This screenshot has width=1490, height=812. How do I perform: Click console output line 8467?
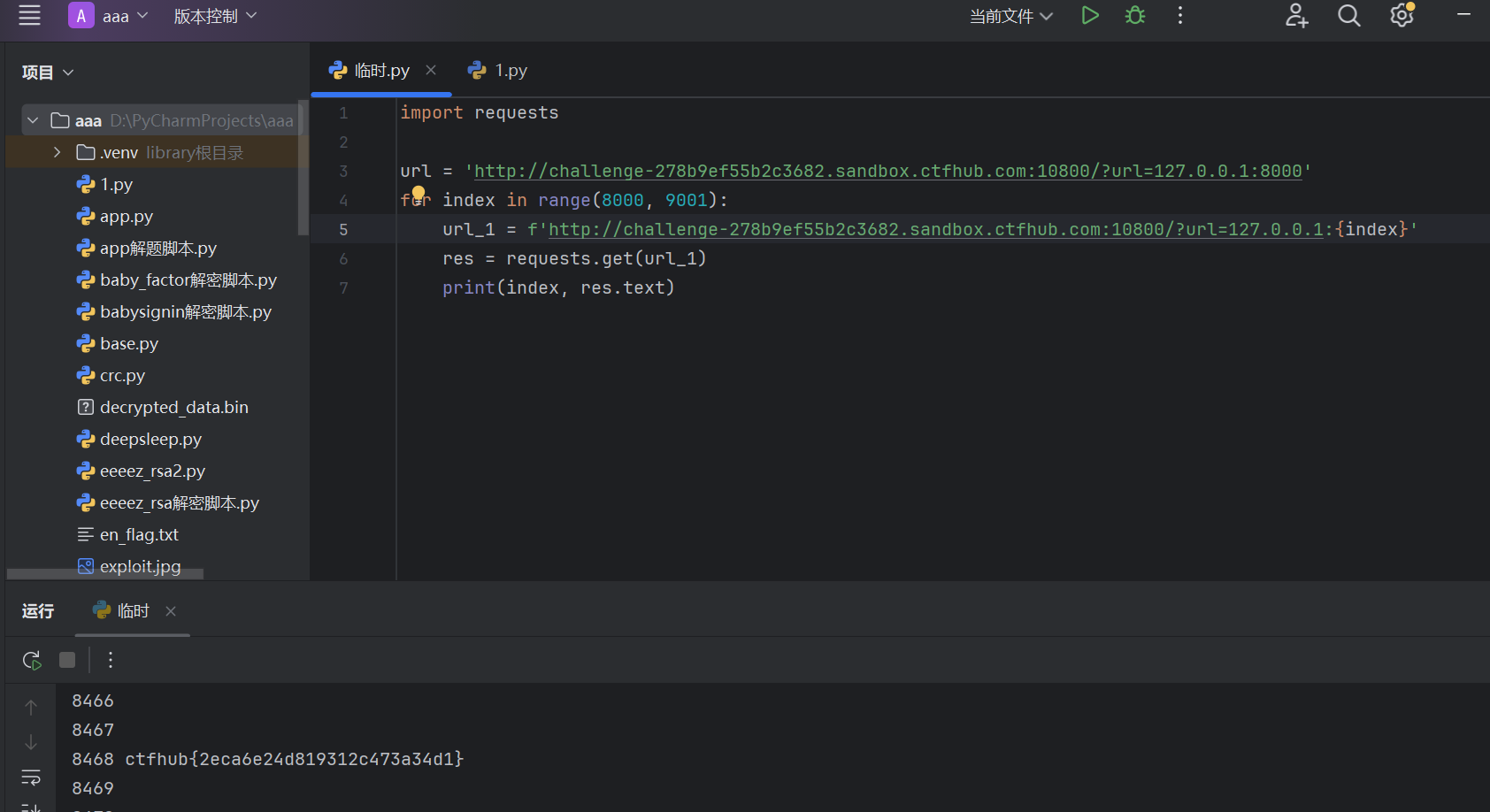[93, 730]
